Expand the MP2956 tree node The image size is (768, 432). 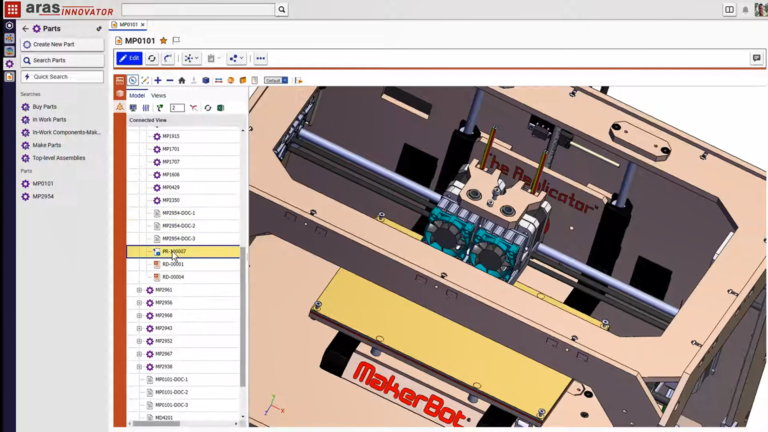(x=140, y=303)
